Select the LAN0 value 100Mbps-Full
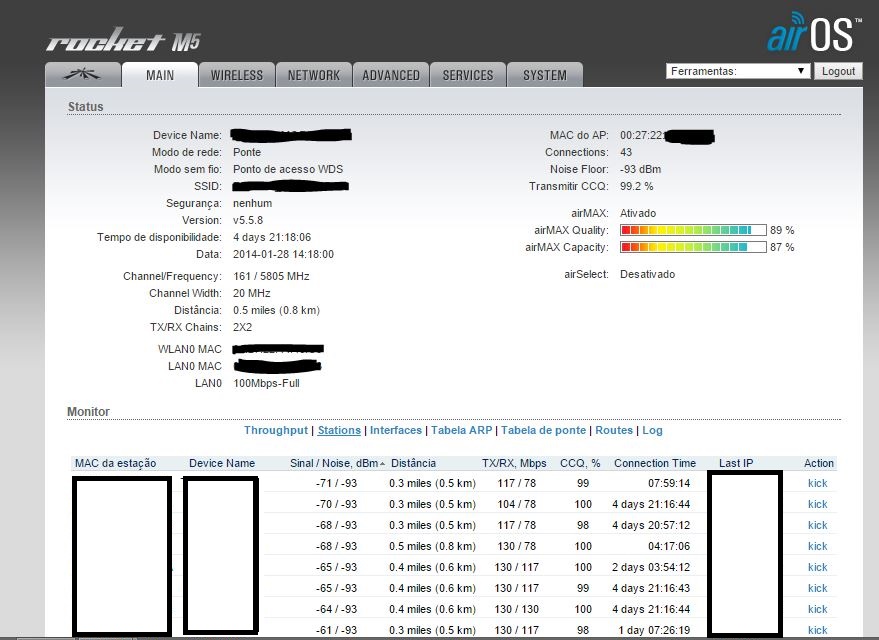The image size is (879, 640). pos(266,383)
